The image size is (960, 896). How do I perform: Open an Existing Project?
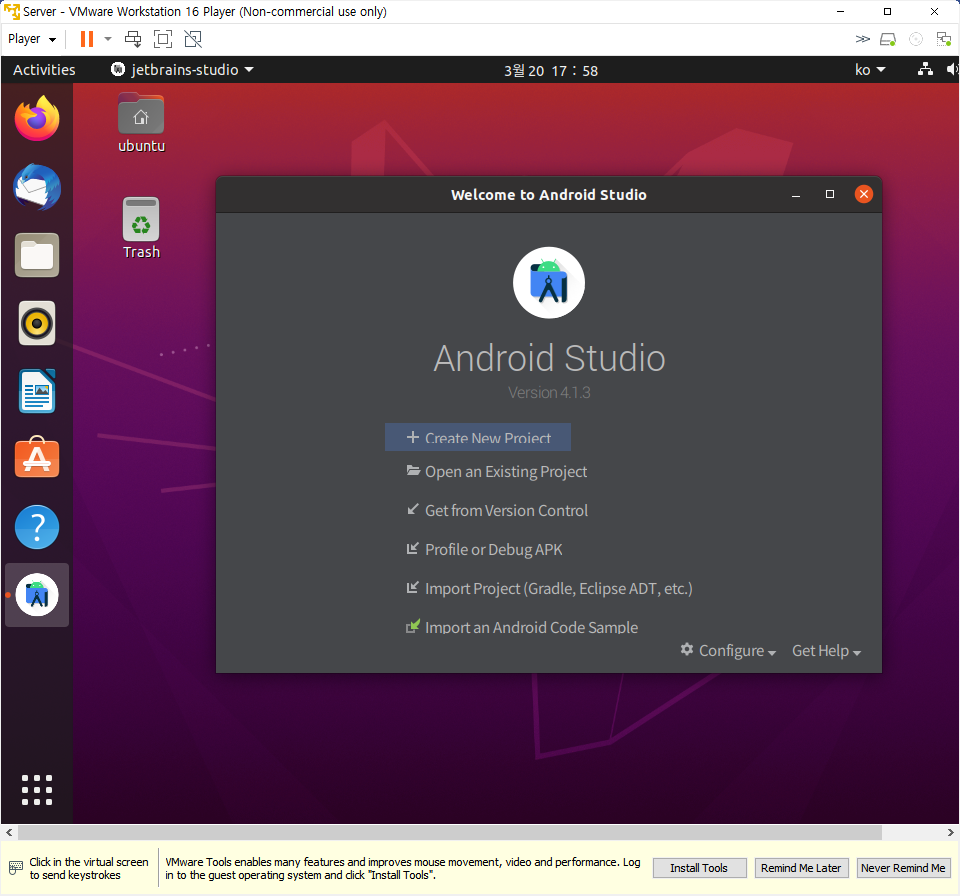click(x=497, y=472)
